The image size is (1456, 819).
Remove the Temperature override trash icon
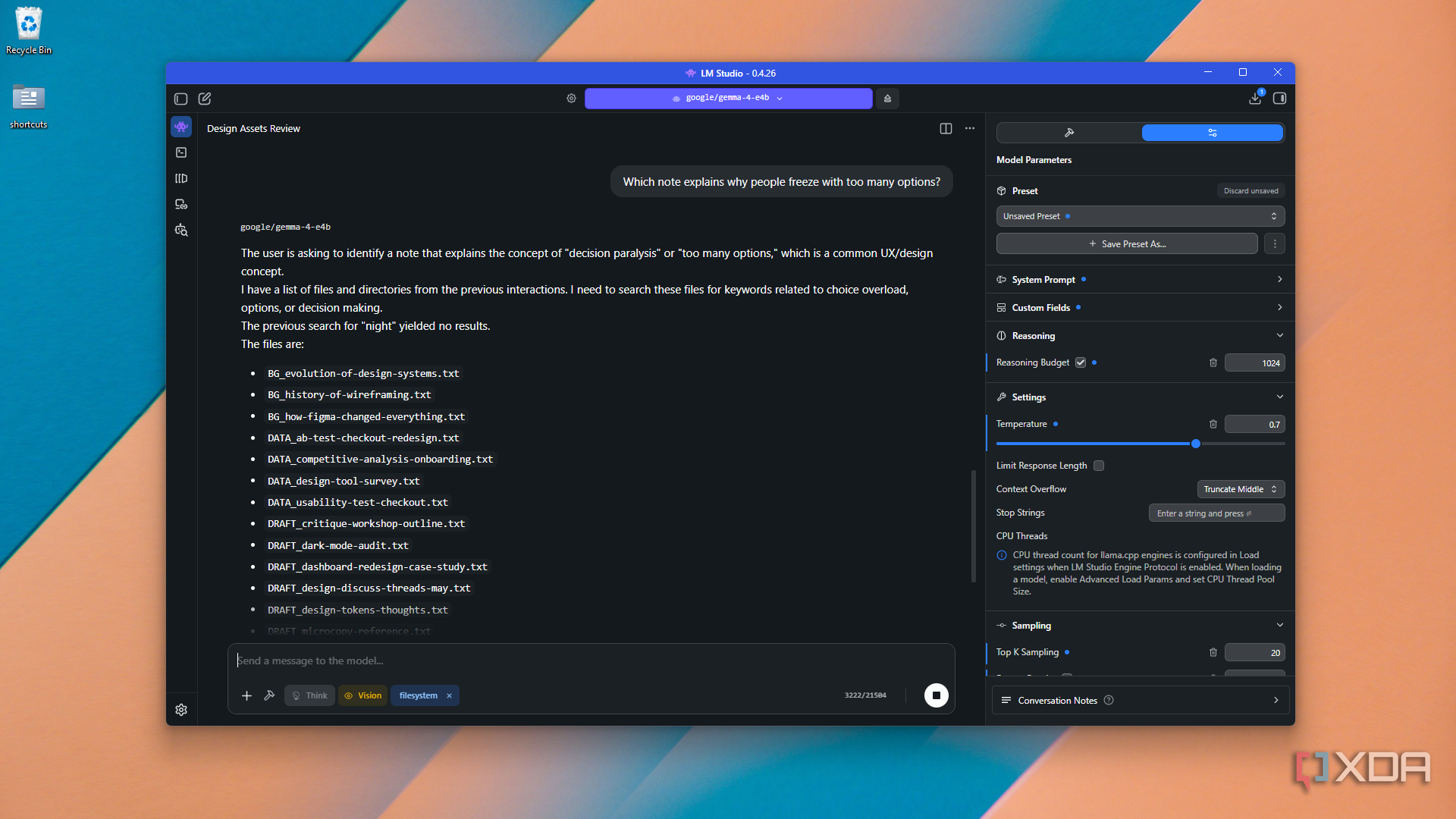(x=1213, y=425)
